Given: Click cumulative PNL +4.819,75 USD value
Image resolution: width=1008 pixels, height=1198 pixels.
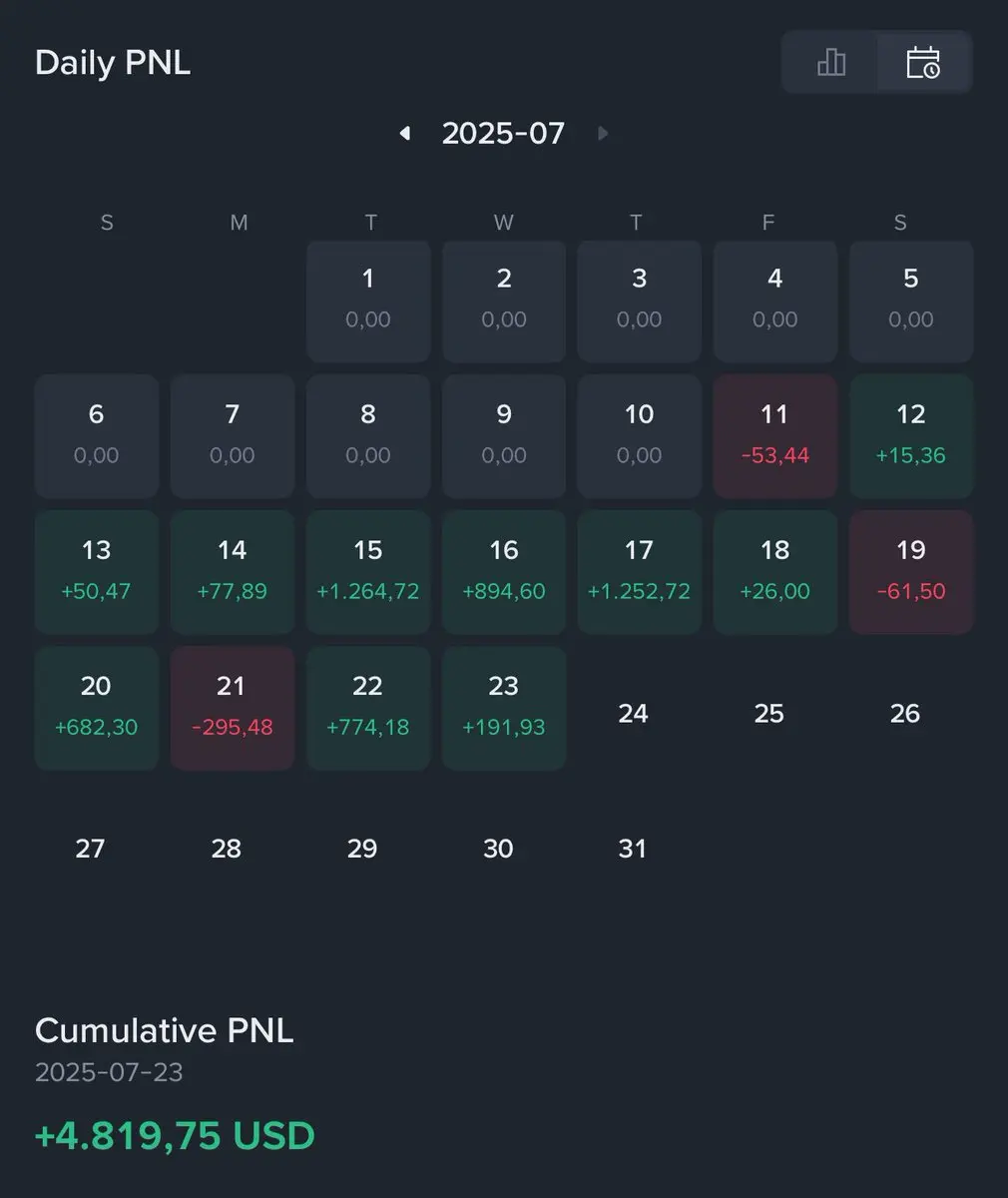Looking at the screenshot, I should click(175, 1136).
